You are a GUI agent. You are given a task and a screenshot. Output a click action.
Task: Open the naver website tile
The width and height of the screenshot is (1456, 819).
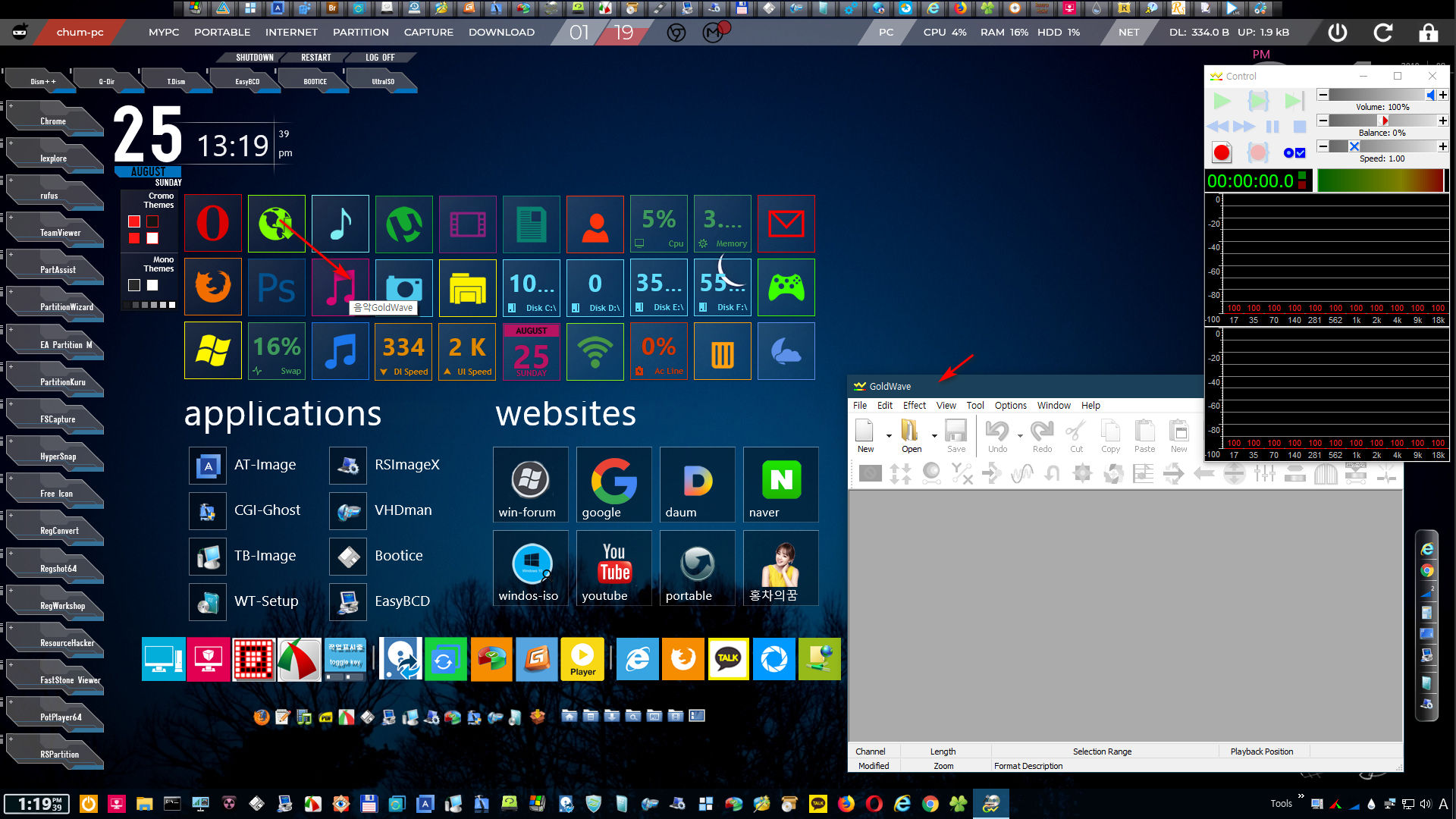click(780, 485)
